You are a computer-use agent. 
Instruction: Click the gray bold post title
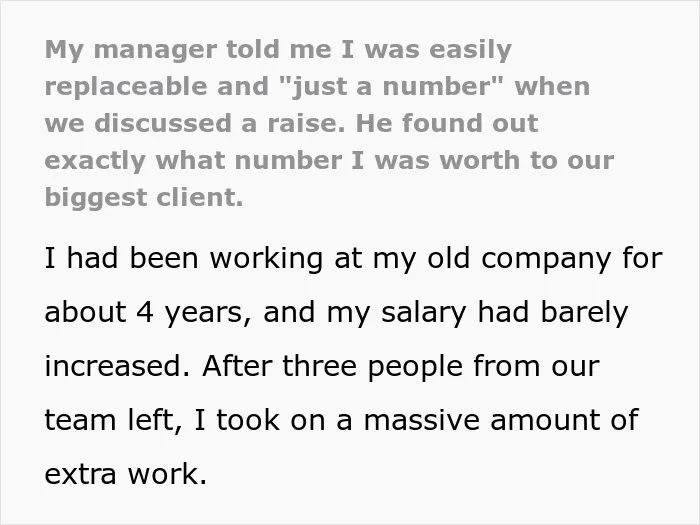coord(329,123)
